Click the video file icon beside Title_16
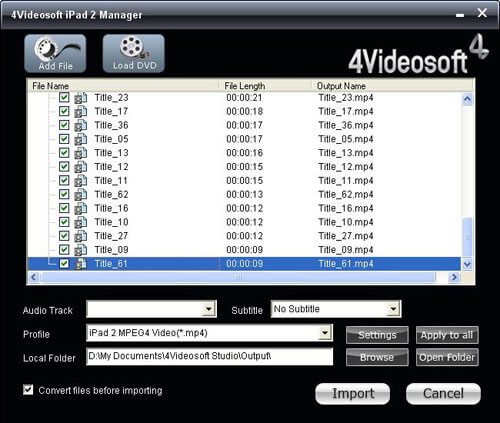Viewport: 500px width, 423px height. (80, 208)
